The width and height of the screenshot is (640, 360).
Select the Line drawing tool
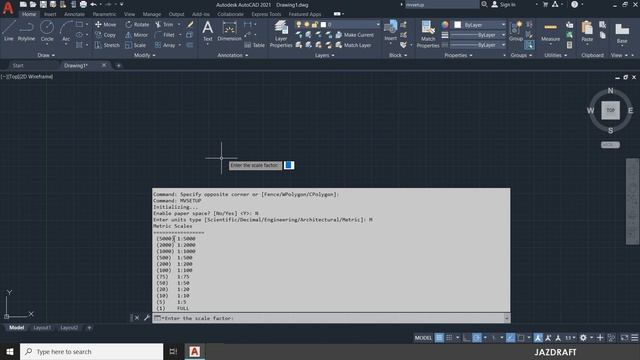pyautogui.click(x=9, y=31)
